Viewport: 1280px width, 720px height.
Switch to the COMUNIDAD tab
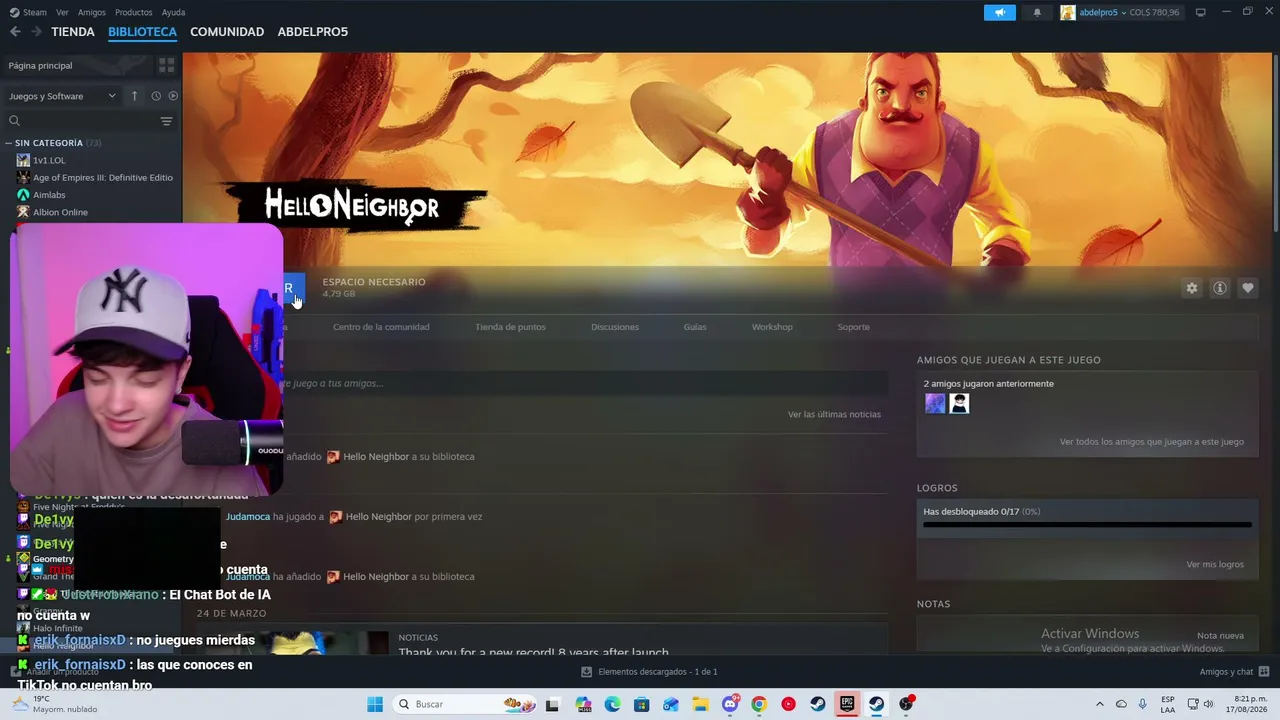[227, 32]
